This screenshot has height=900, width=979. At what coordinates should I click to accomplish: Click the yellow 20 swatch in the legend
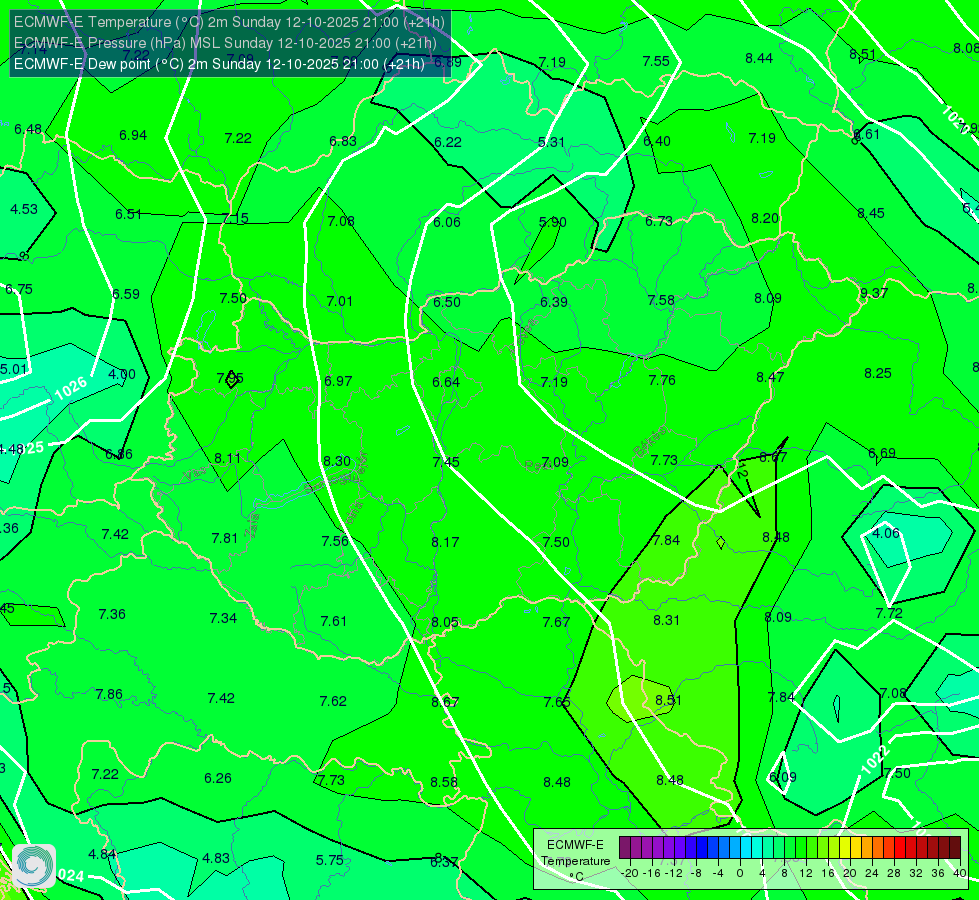[845, 848]
